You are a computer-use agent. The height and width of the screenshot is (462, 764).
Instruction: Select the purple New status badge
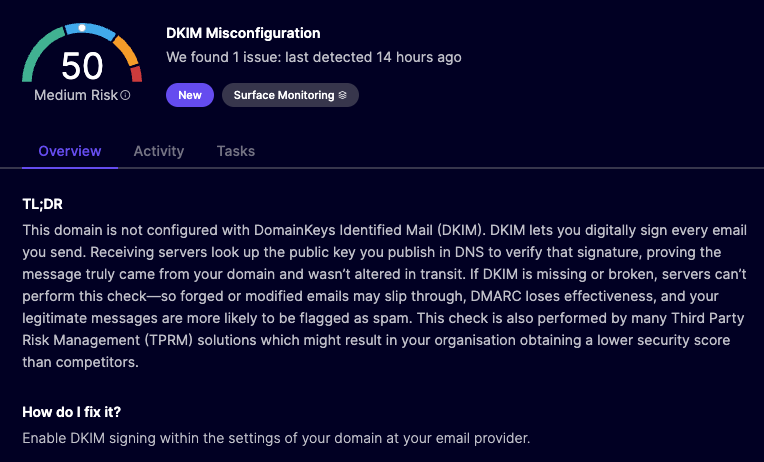point(189,96)
